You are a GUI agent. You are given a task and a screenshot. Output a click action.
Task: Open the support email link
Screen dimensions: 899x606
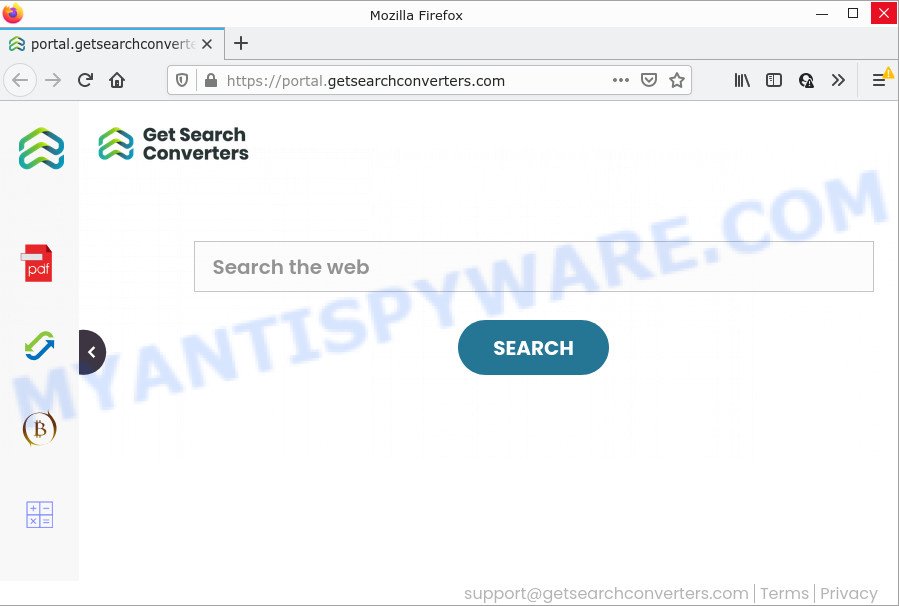[x=606, y=593]
